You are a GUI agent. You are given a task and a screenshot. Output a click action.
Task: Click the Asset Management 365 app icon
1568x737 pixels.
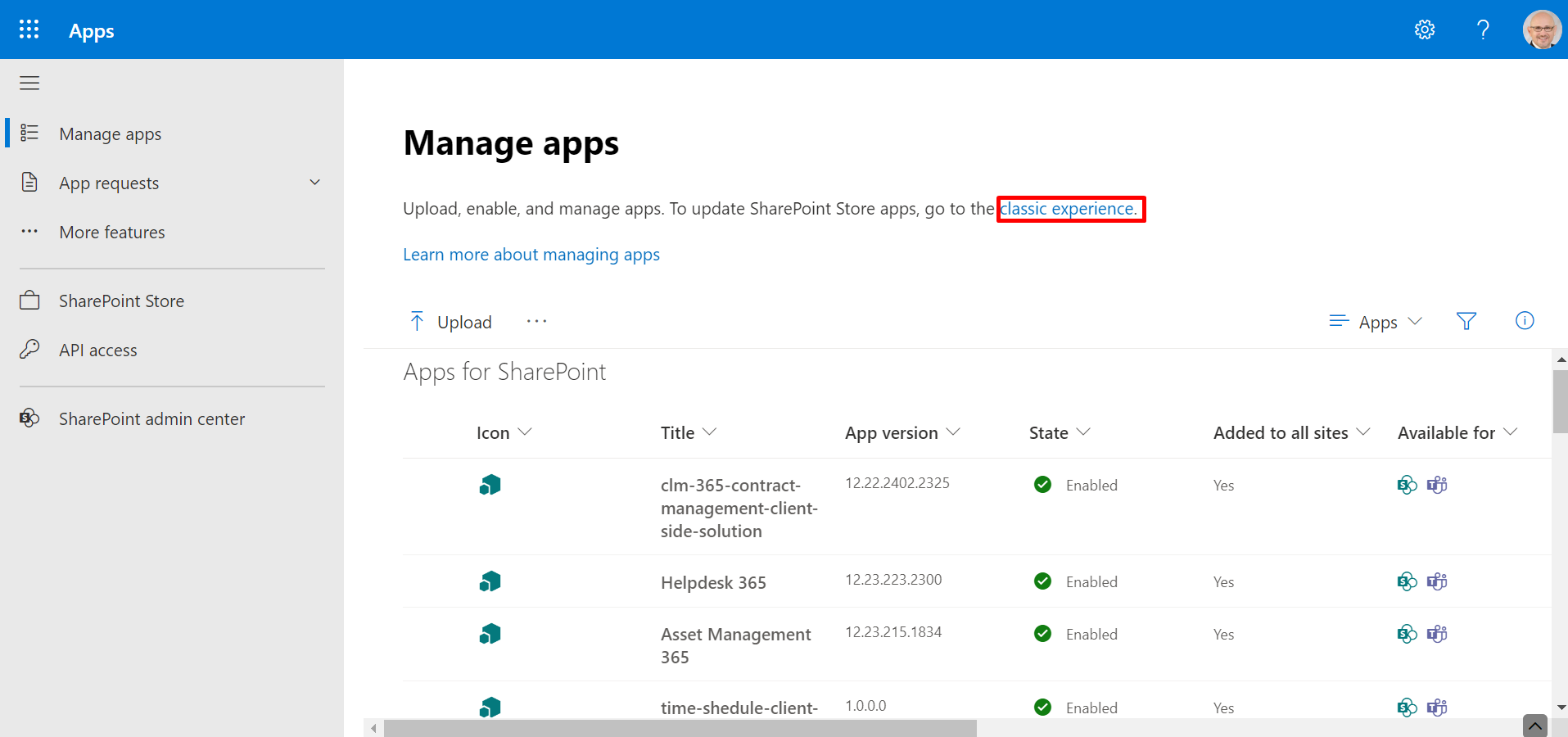pyautogui.click(x=490, y=634)
